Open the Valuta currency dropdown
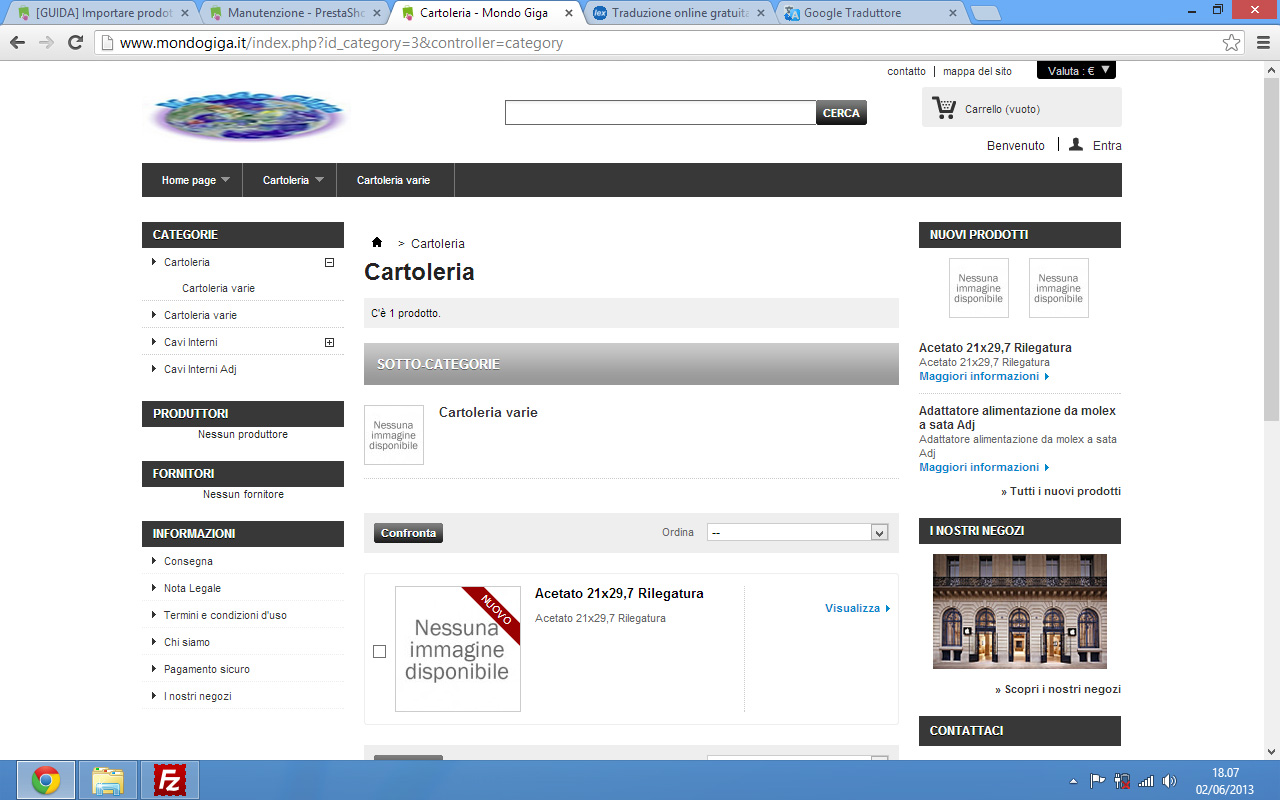1280x800 pixels. tap(1076, 70)
